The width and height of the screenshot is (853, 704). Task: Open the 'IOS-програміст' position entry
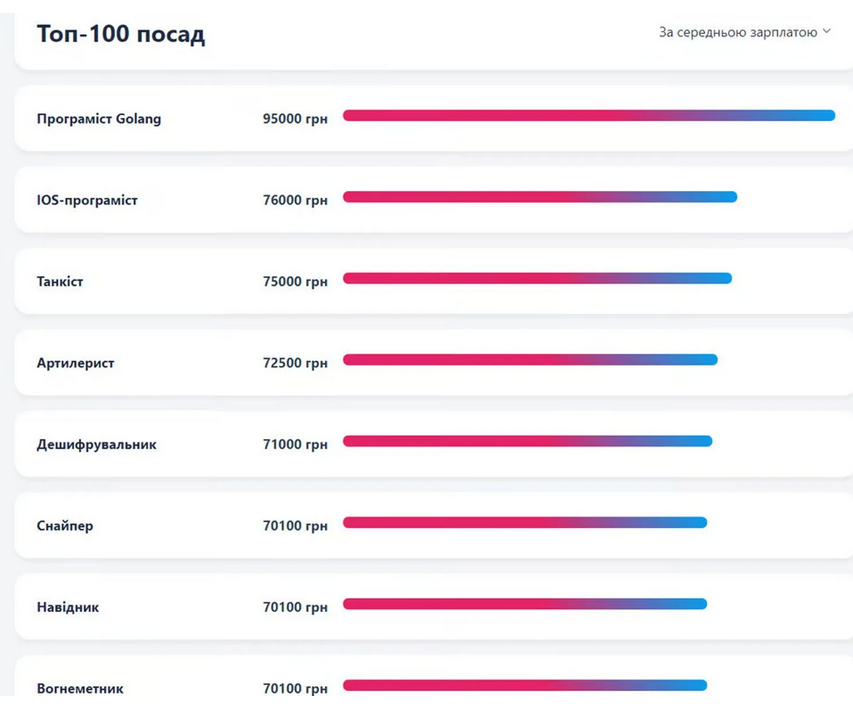tap(88, 200)
